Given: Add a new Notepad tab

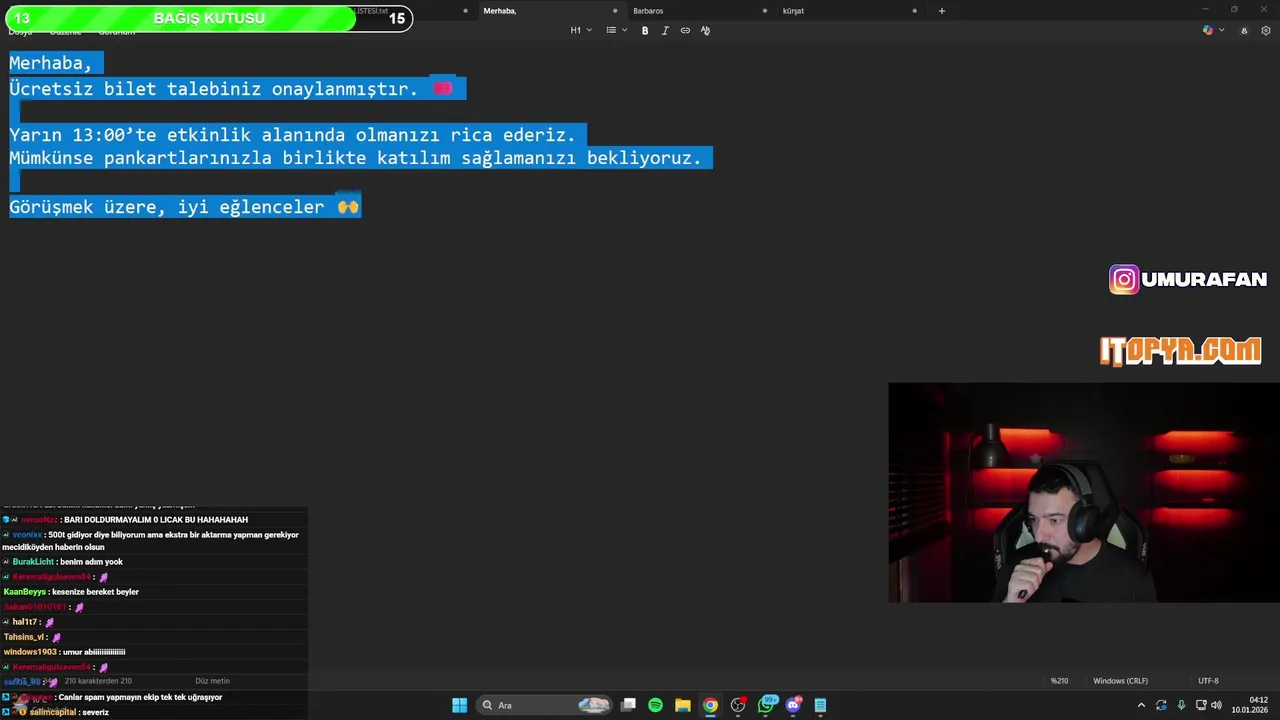Looking at the screenshot, I should (941, 11).
